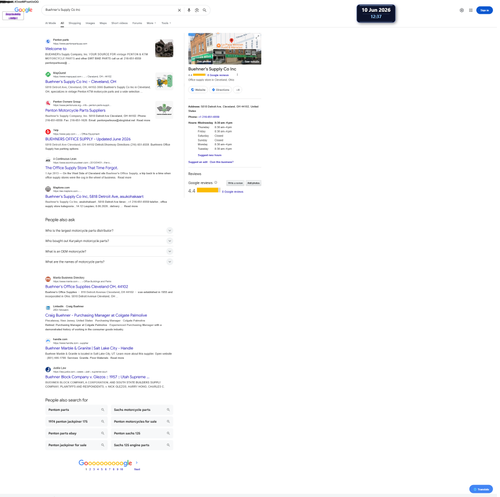Click the phone number link in knowledge panel
This screenshot has height=497, width=500.
point(209,117)
